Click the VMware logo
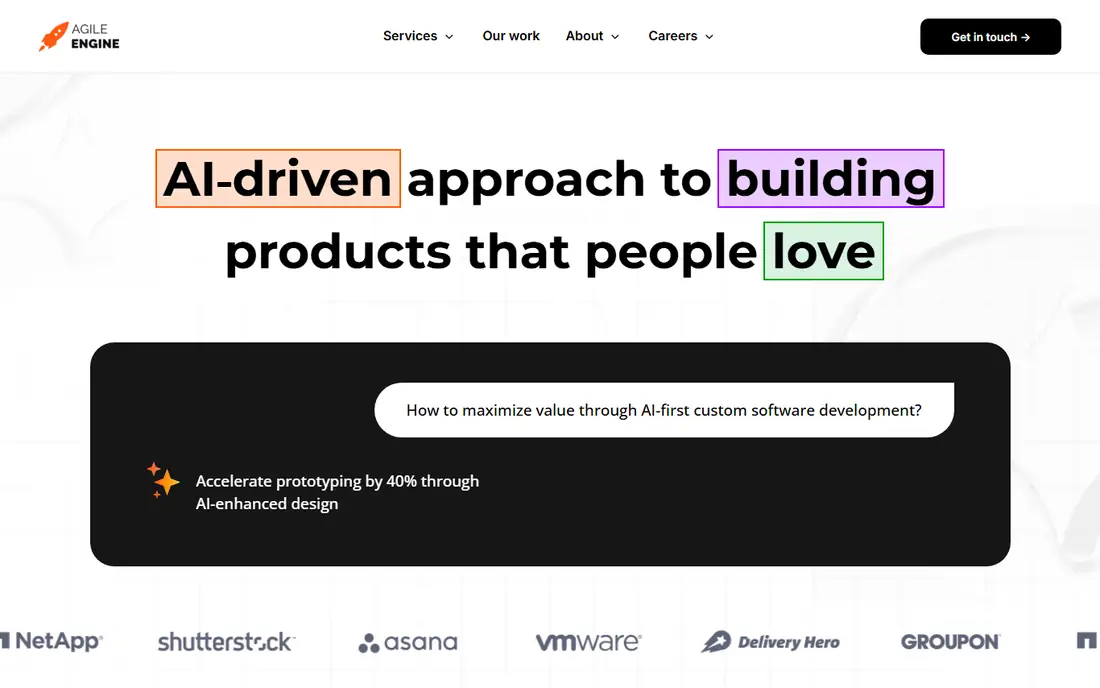The height and width of the screenshot is (688, 1100). (x=589, y=642)
